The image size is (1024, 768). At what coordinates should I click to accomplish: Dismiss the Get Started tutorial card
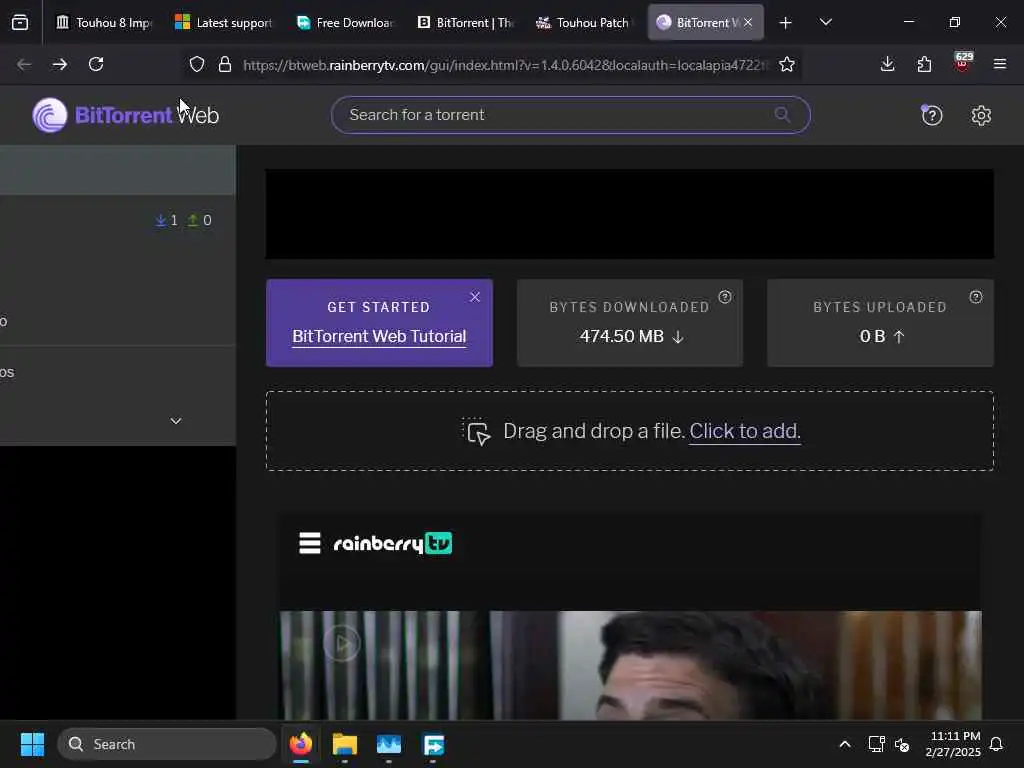click(x=475, y=297)
